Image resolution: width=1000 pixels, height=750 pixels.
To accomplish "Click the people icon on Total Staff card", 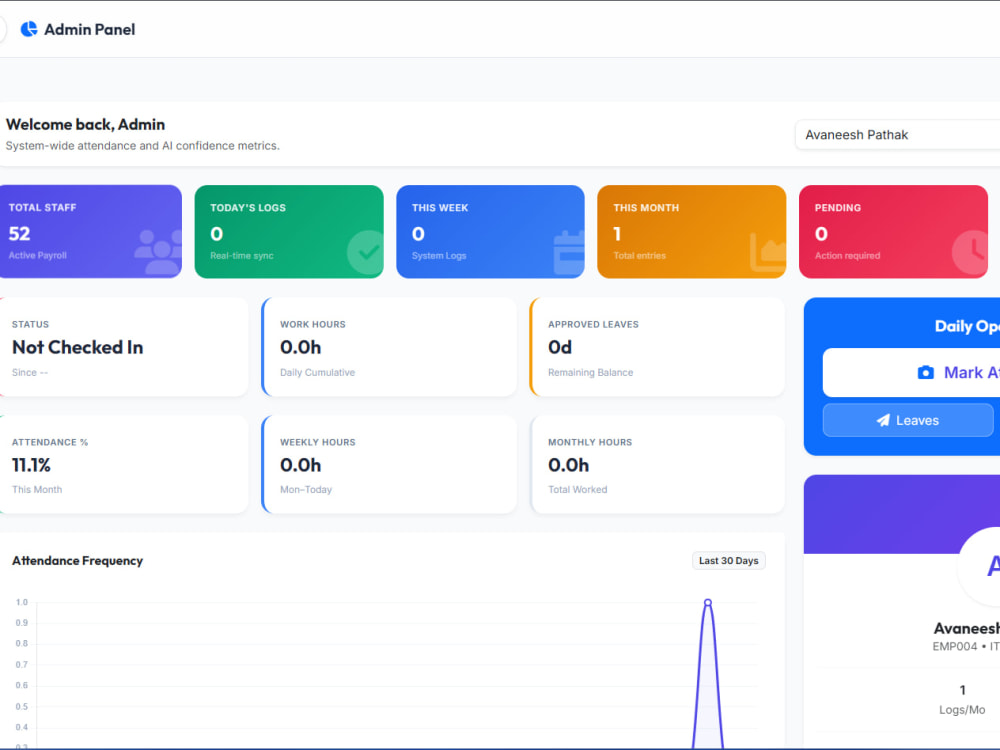I will (x=158, y=252).
